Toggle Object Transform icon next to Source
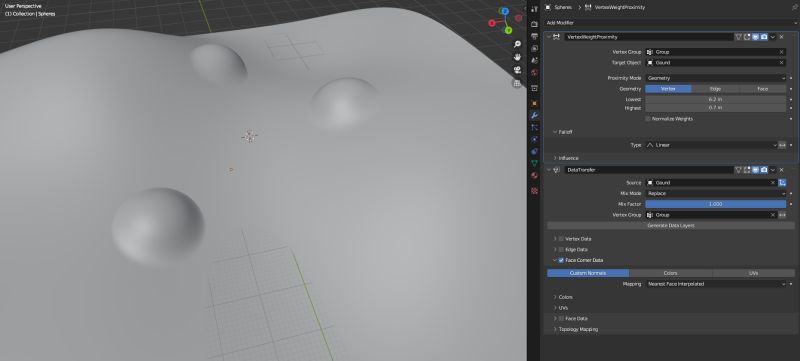800x361 pixels. 782,183
